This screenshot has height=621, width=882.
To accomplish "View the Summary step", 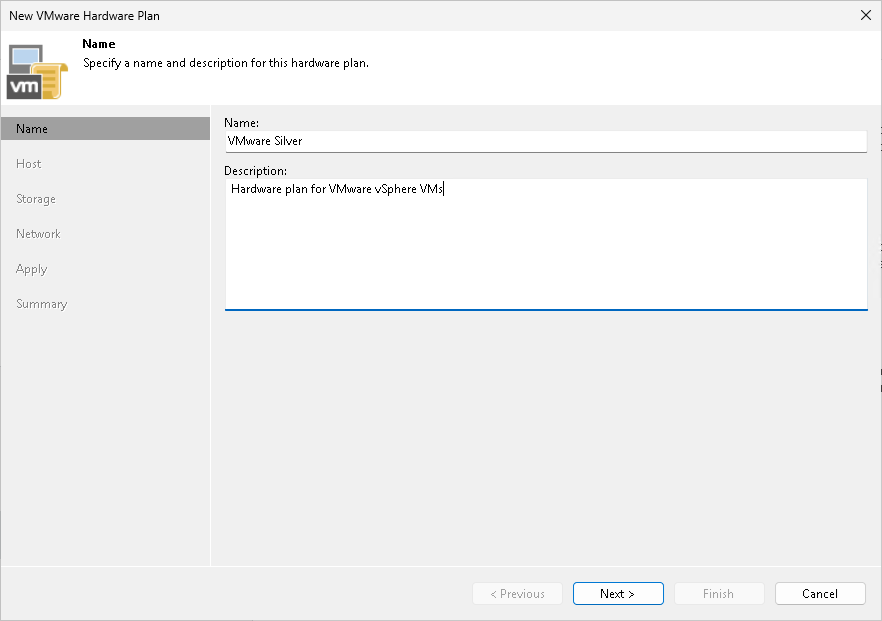I will [x=43, y=303].
